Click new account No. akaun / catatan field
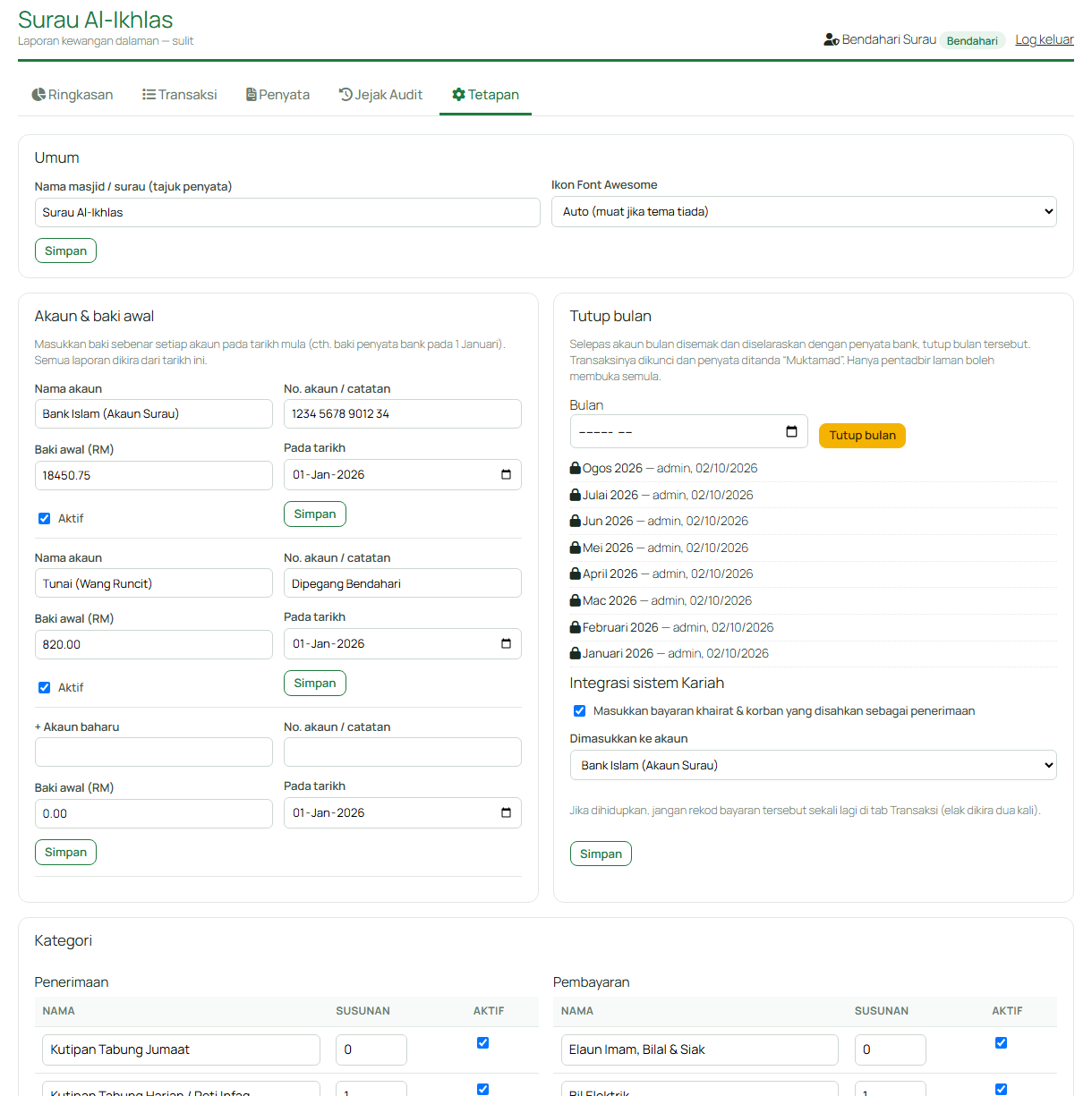This screenshot has width=1092, height=1096. click(403, 752)
